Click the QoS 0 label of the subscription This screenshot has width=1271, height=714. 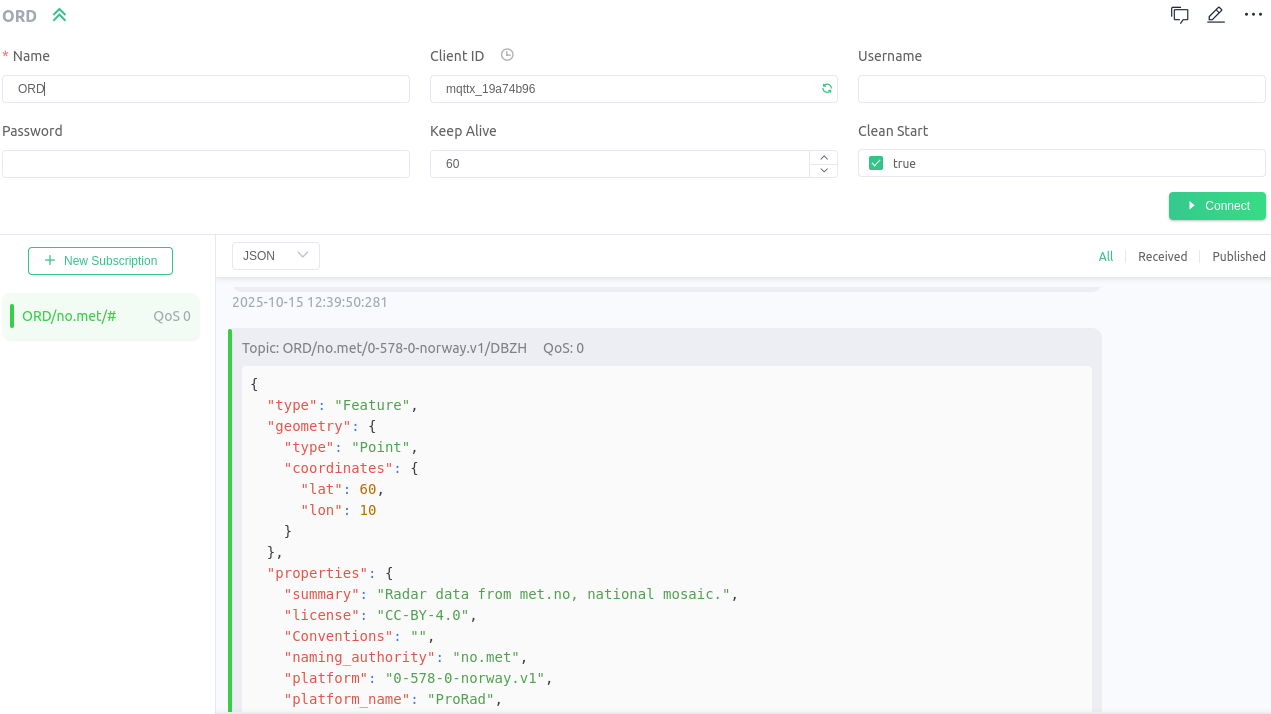point(172,316)
